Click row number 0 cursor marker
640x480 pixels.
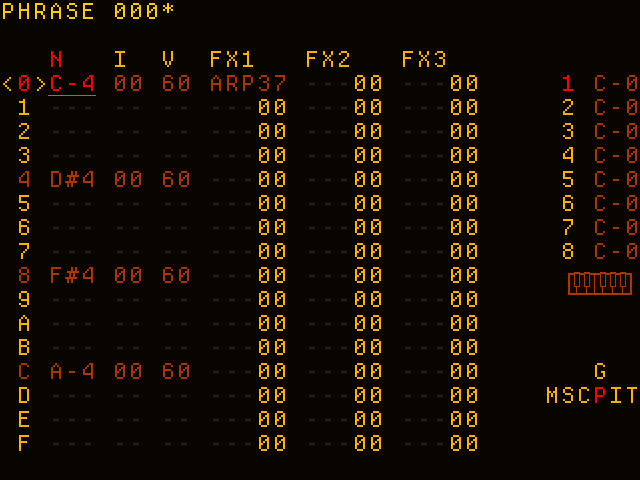pos(24,84)
